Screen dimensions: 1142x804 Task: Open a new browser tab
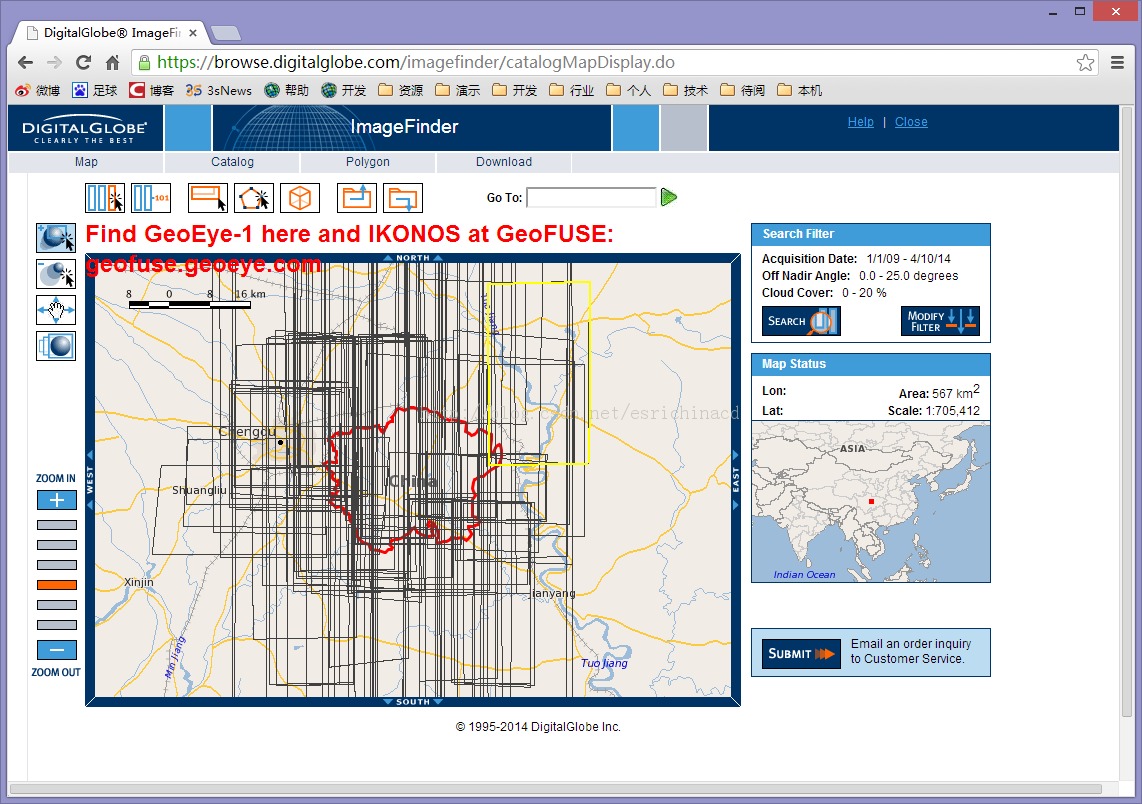pos(226,33)
